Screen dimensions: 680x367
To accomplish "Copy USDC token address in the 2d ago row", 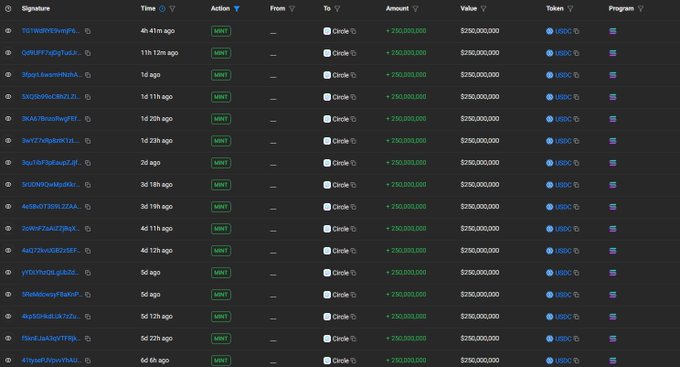I will (x=576, y=163).
